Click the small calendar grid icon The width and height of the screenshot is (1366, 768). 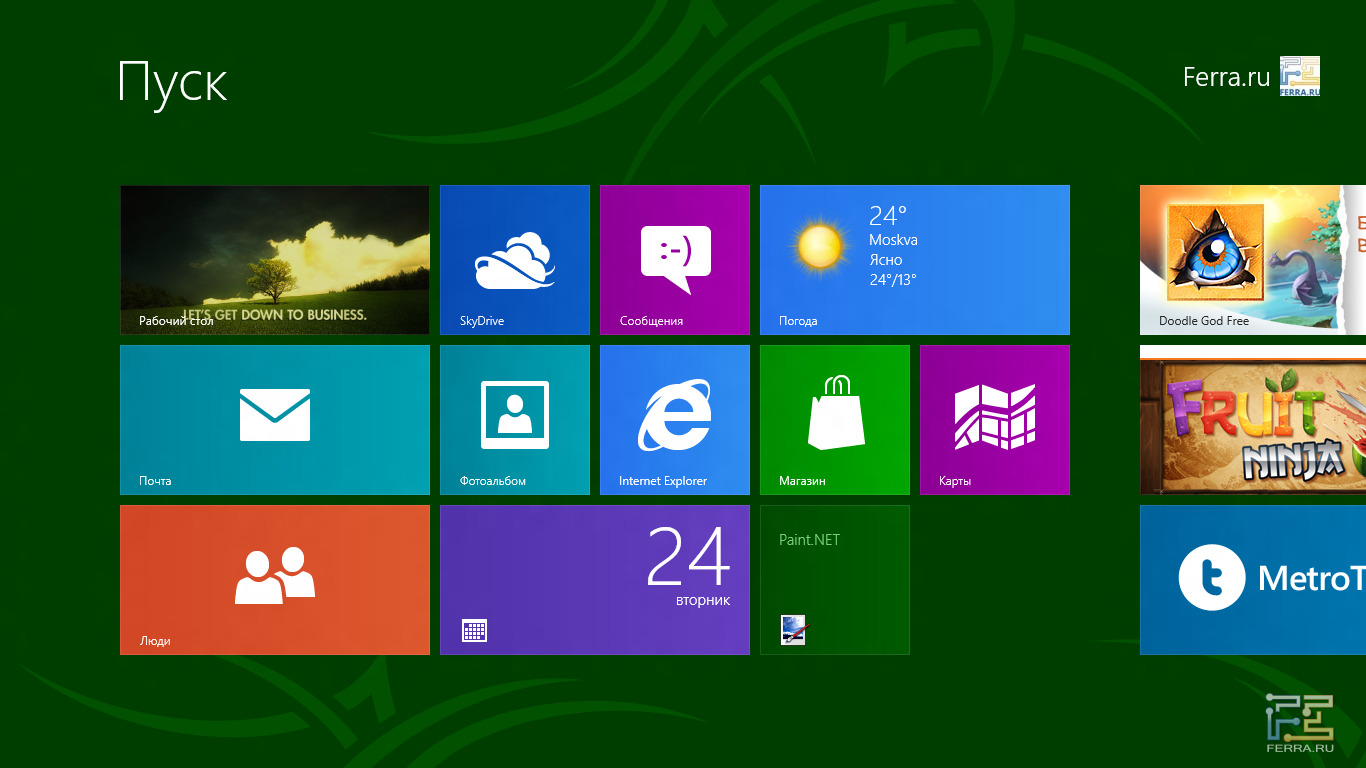(474, 630)
